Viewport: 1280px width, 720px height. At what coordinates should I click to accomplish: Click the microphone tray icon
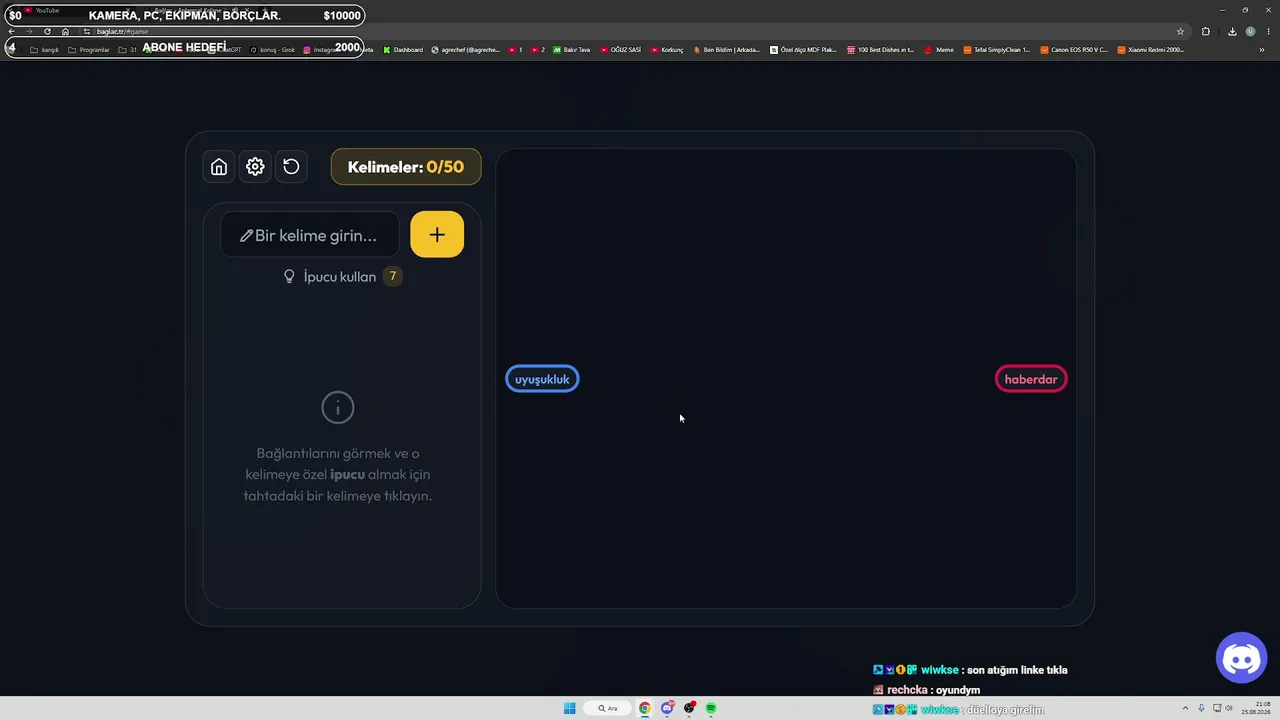(1201, 708)
